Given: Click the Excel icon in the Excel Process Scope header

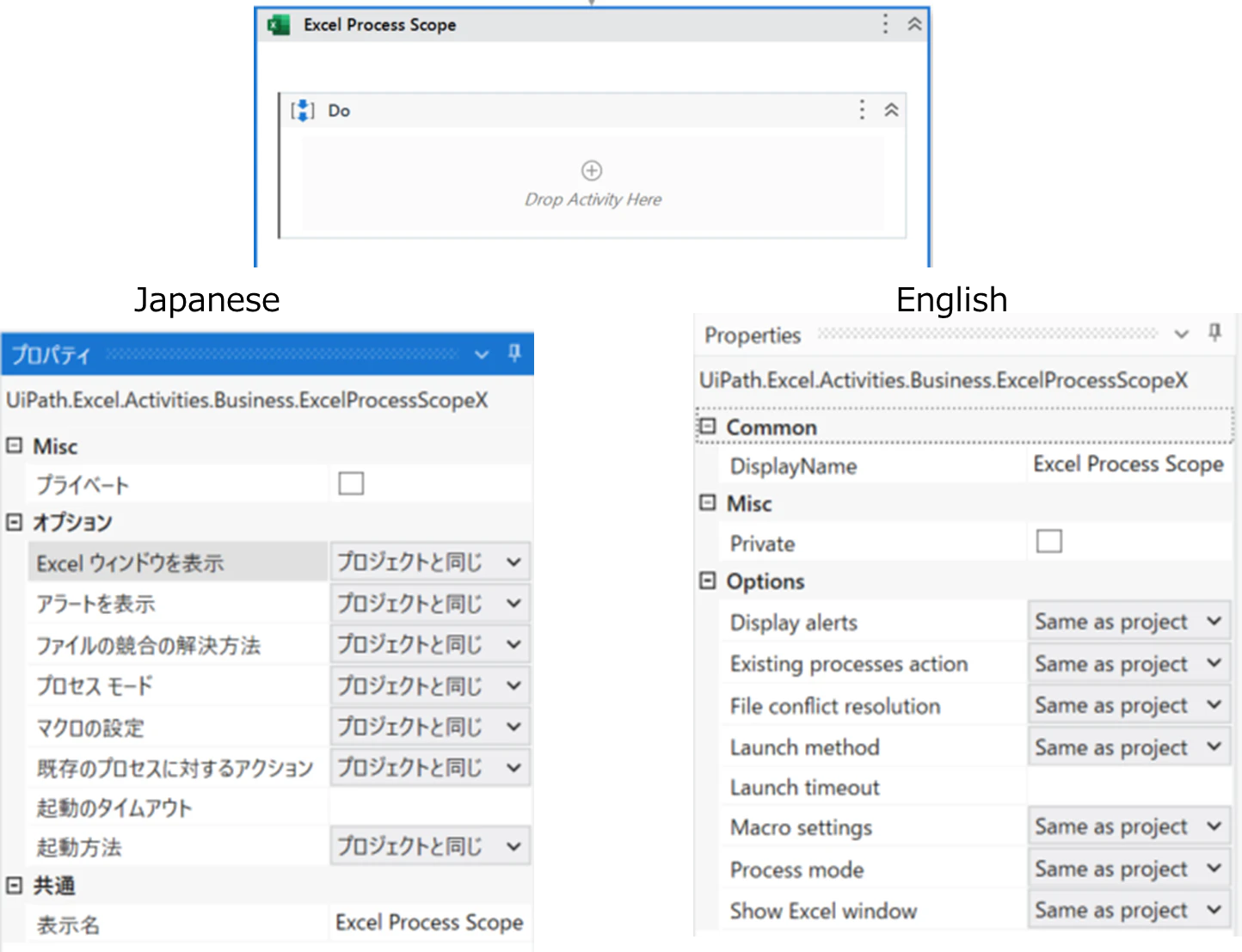Looking at the screenshot, I should tap(279, 25).
